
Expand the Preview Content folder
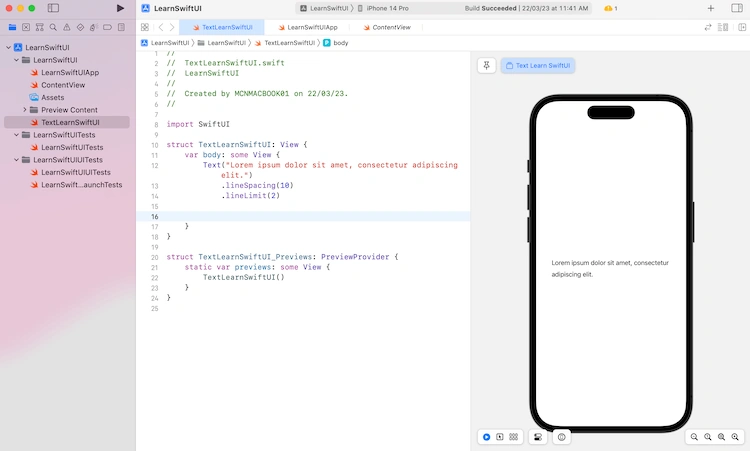coord(25,110)
